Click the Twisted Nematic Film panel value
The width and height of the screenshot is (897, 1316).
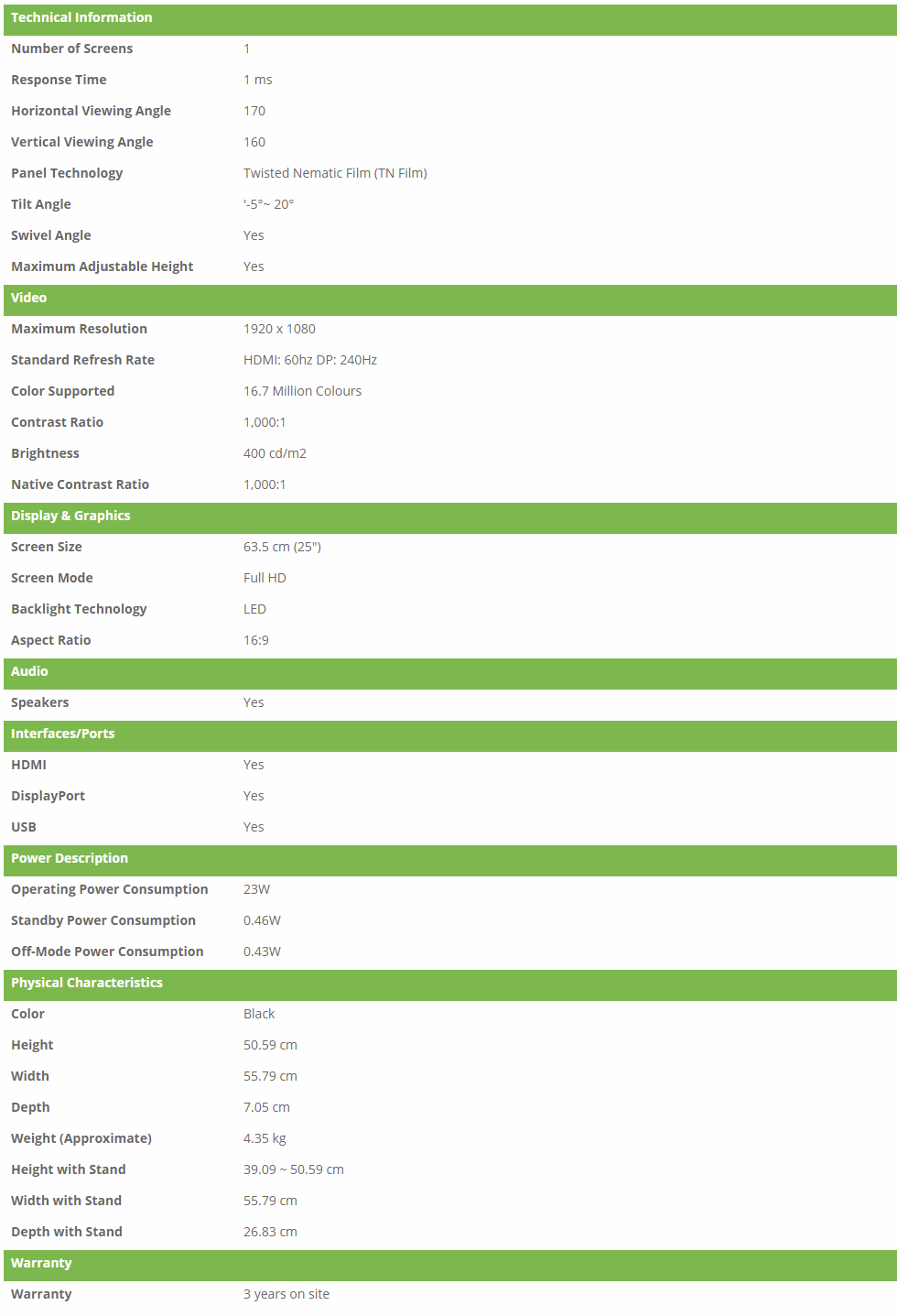tap(335, 173)
